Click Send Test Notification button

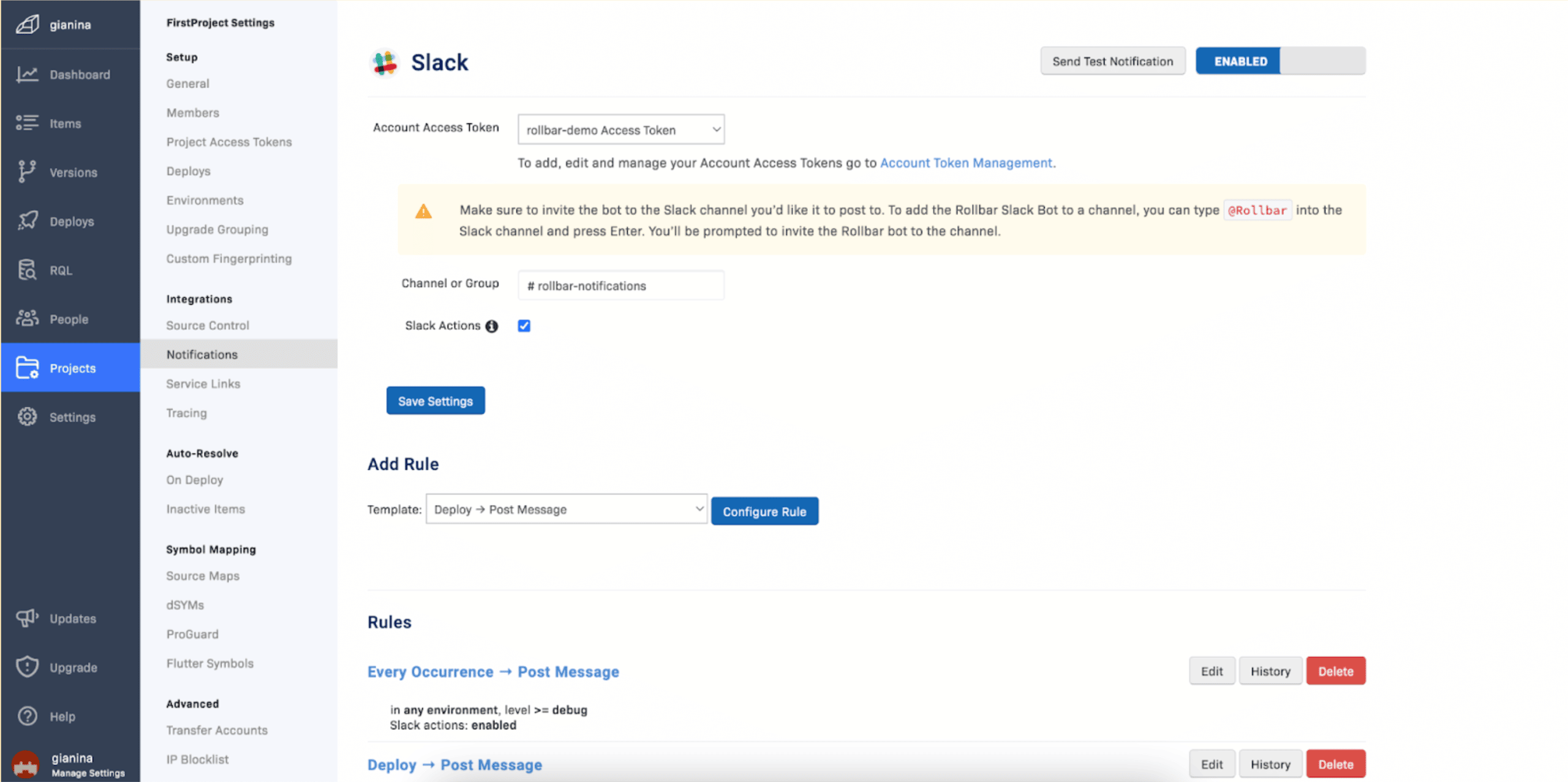coord(1113,61)
